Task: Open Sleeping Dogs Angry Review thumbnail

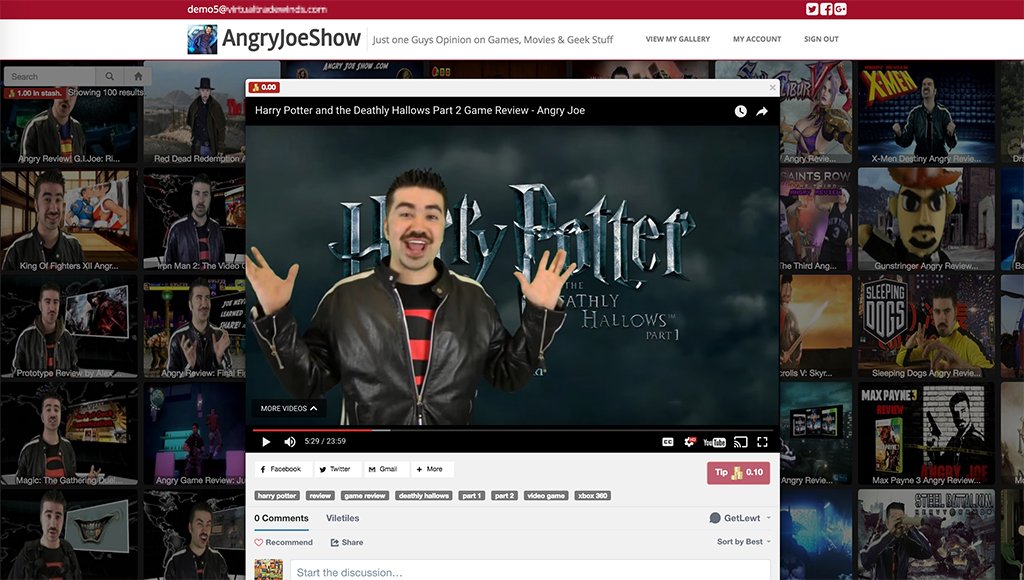Action: [926, 327]
